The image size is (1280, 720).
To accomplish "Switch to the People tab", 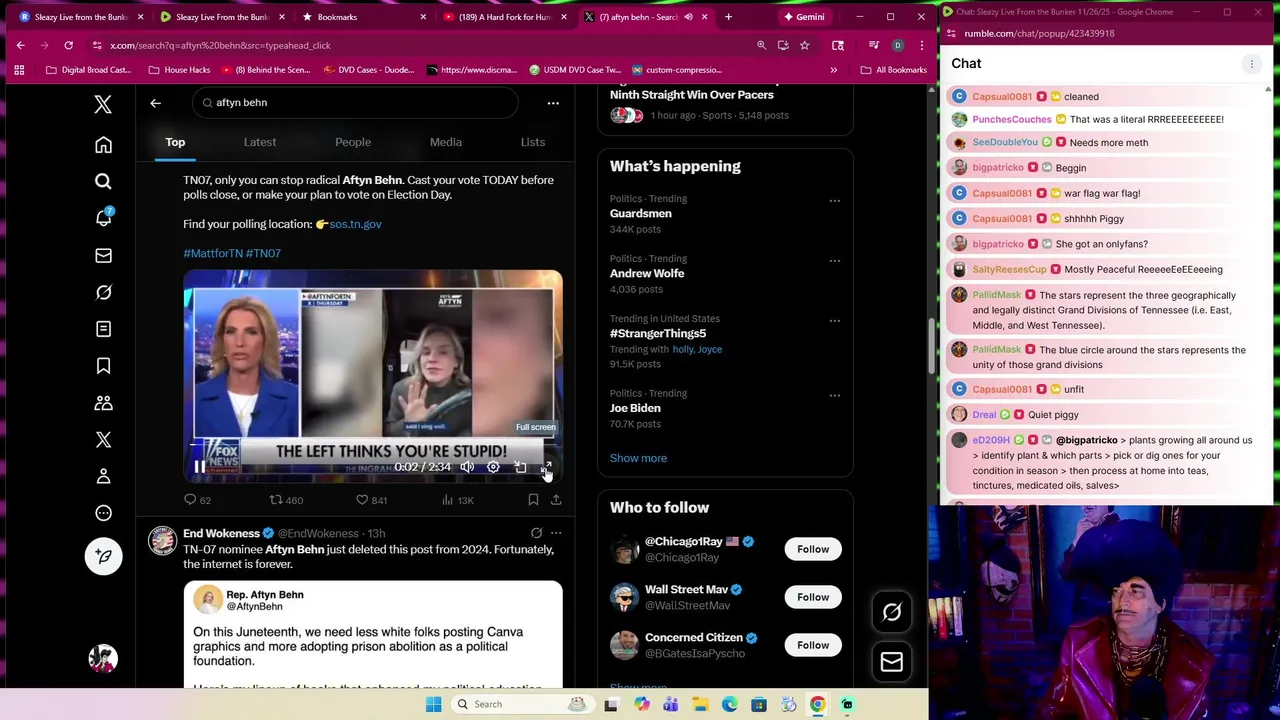I will point(353,142).
